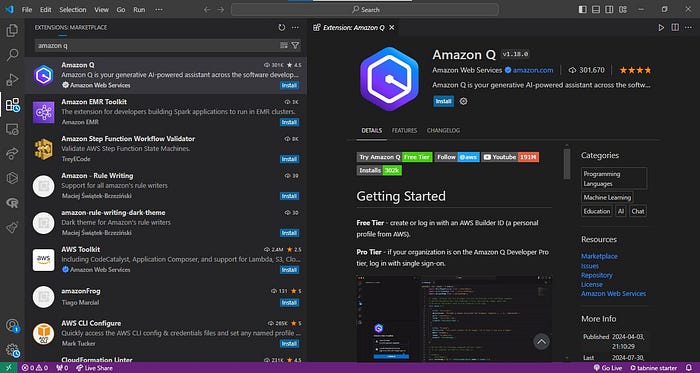Split the editor to the right
Viewport: 700px width, 373px height.
click(675, 28)
